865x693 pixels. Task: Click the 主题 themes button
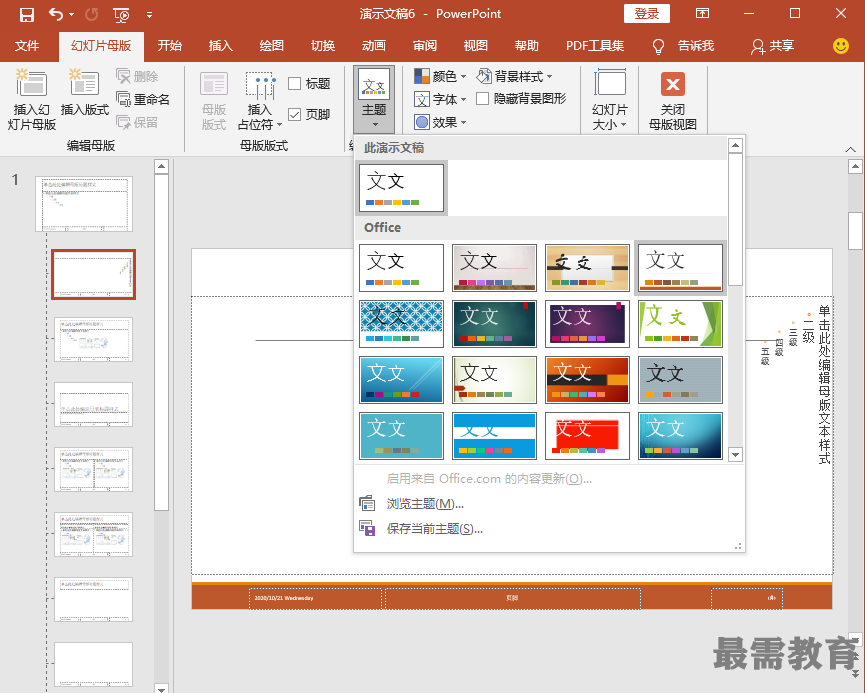(374, 99)
